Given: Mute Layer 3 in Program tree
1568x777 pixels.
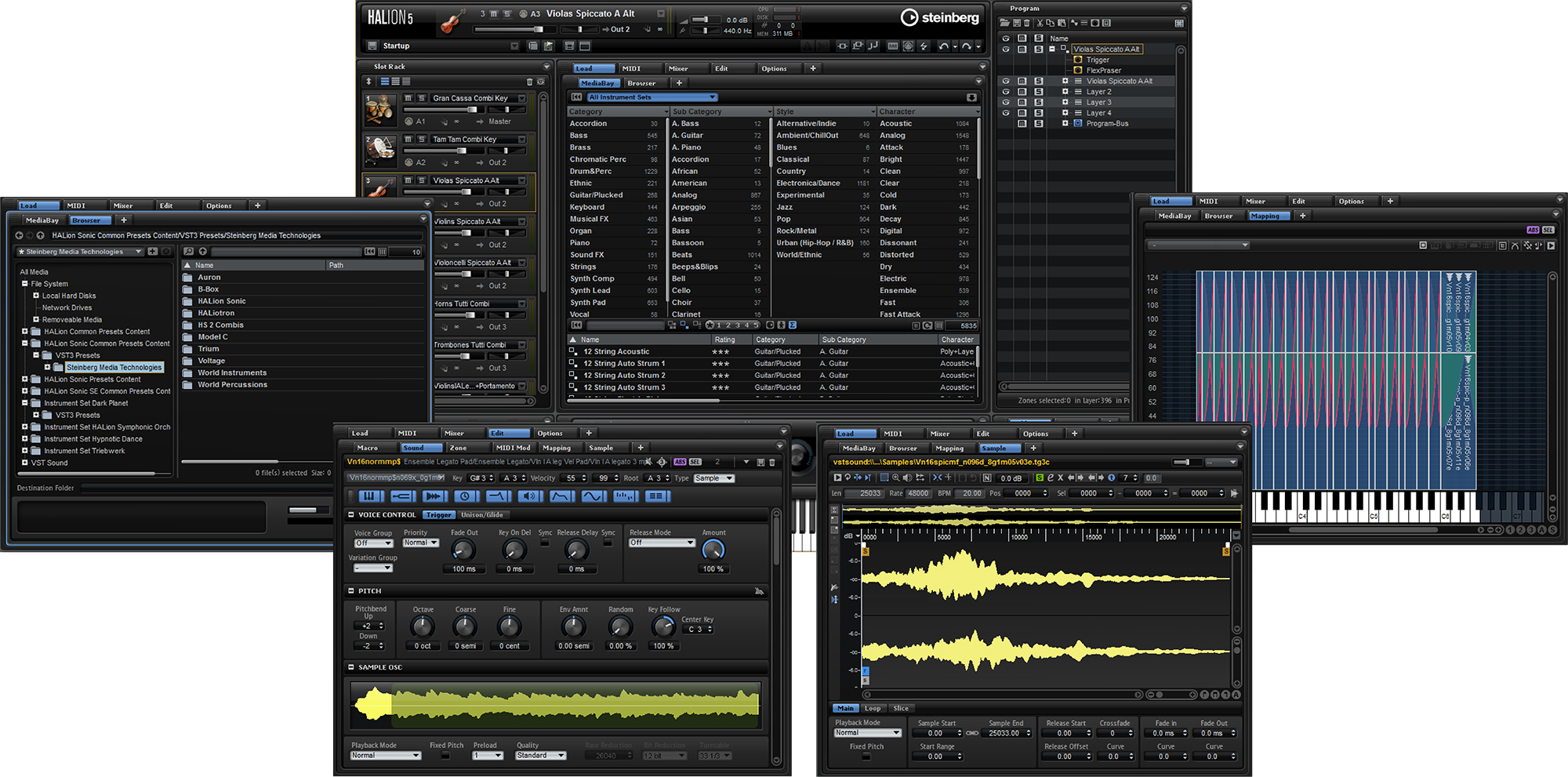Looking at the screenshot, I should click(1022, 102).
